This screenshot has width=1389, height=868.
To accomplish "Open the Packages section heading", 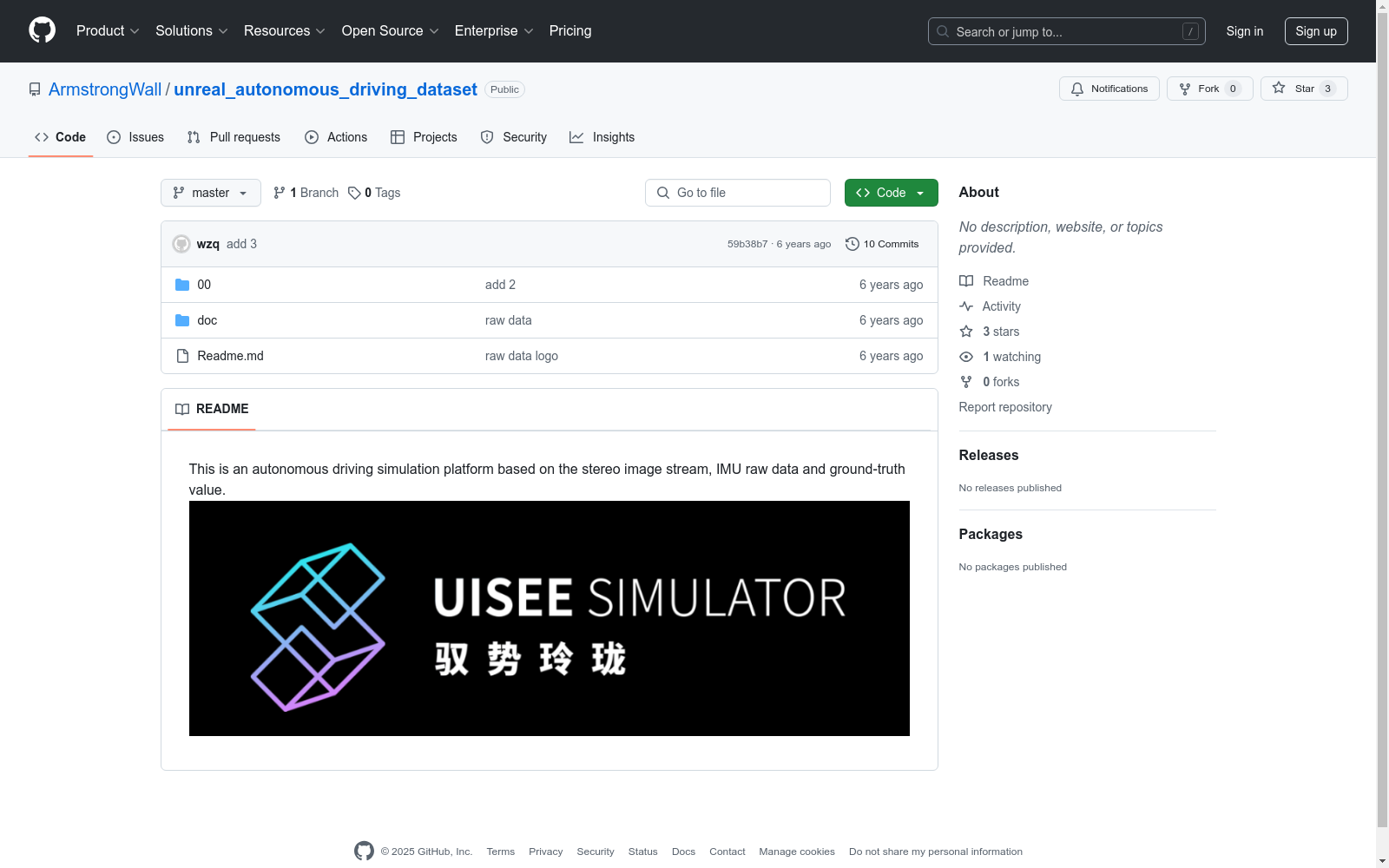I will click(x=991, y=534).
